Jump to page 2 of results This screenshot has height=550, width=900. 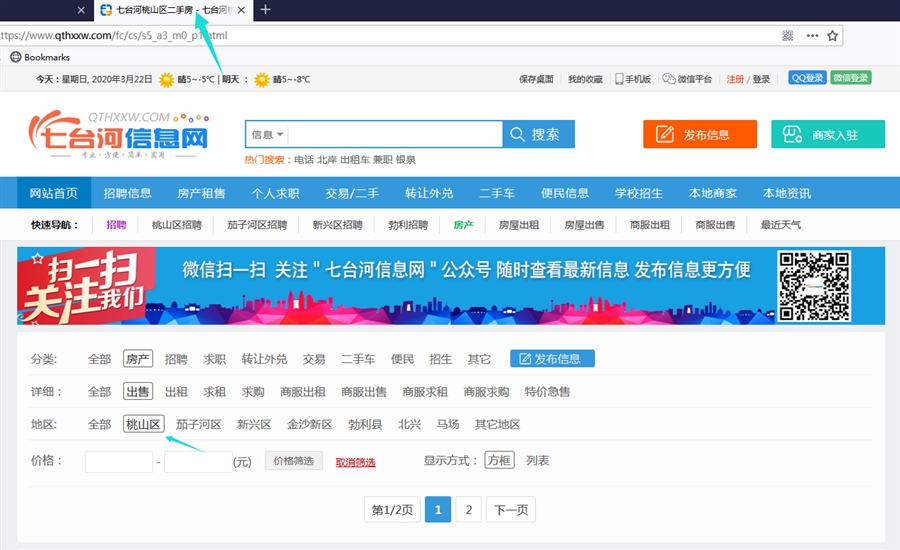[469, 510]
